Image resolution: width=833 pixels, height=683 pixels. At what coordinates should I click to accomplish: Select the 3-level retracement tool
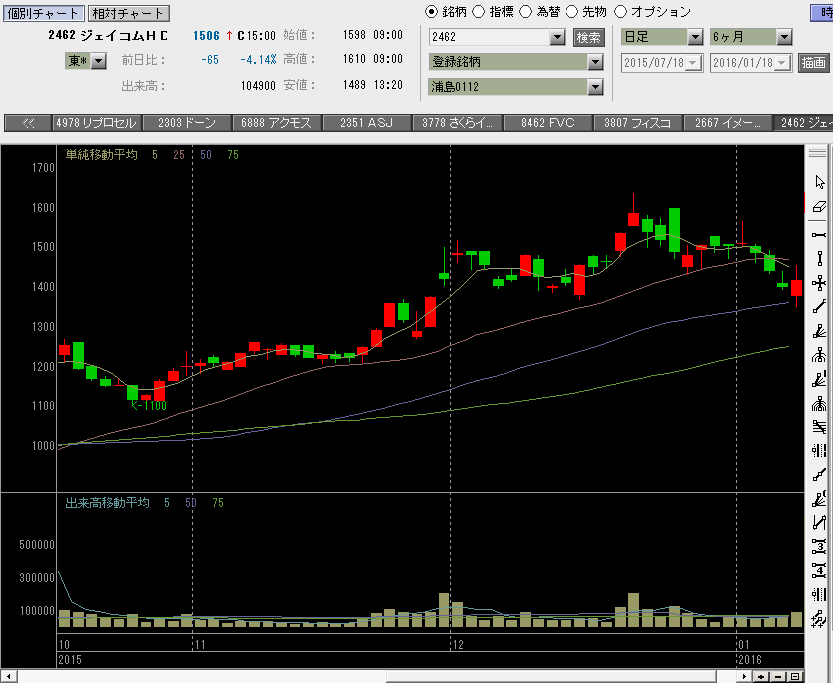pyautogui.click(x=819, y=546)
